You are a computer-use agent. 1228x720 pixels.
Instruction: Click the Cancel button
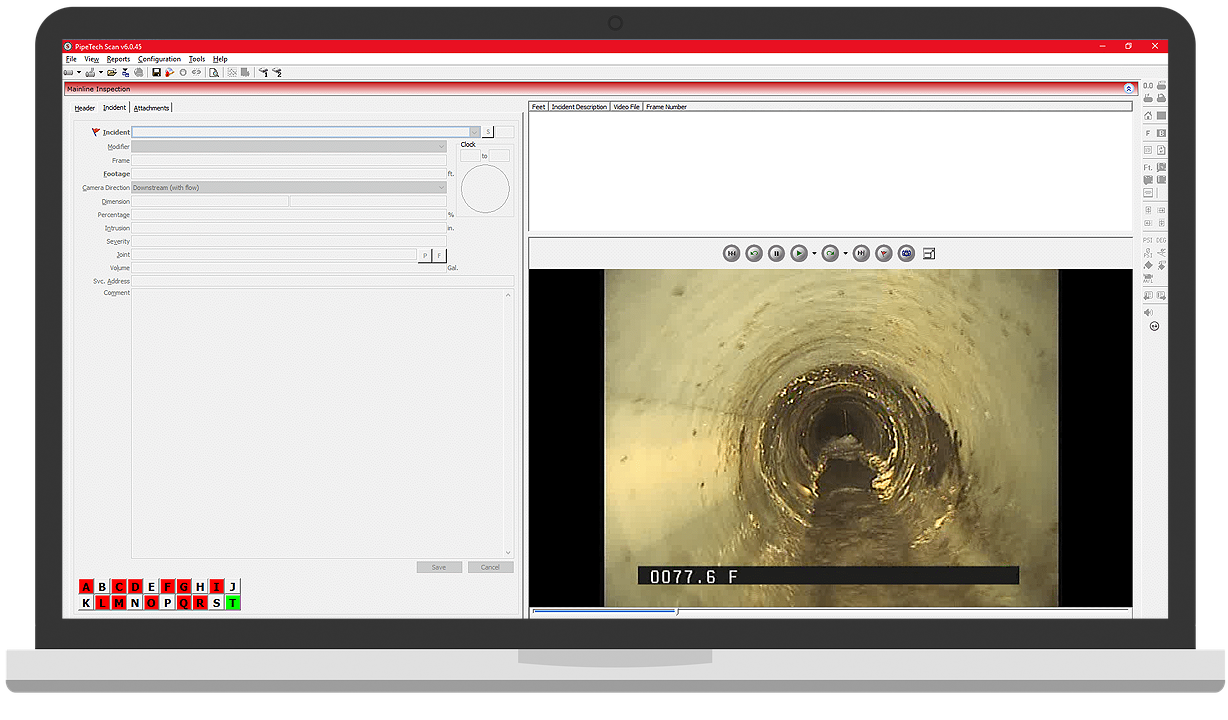[x=490, y=567]
